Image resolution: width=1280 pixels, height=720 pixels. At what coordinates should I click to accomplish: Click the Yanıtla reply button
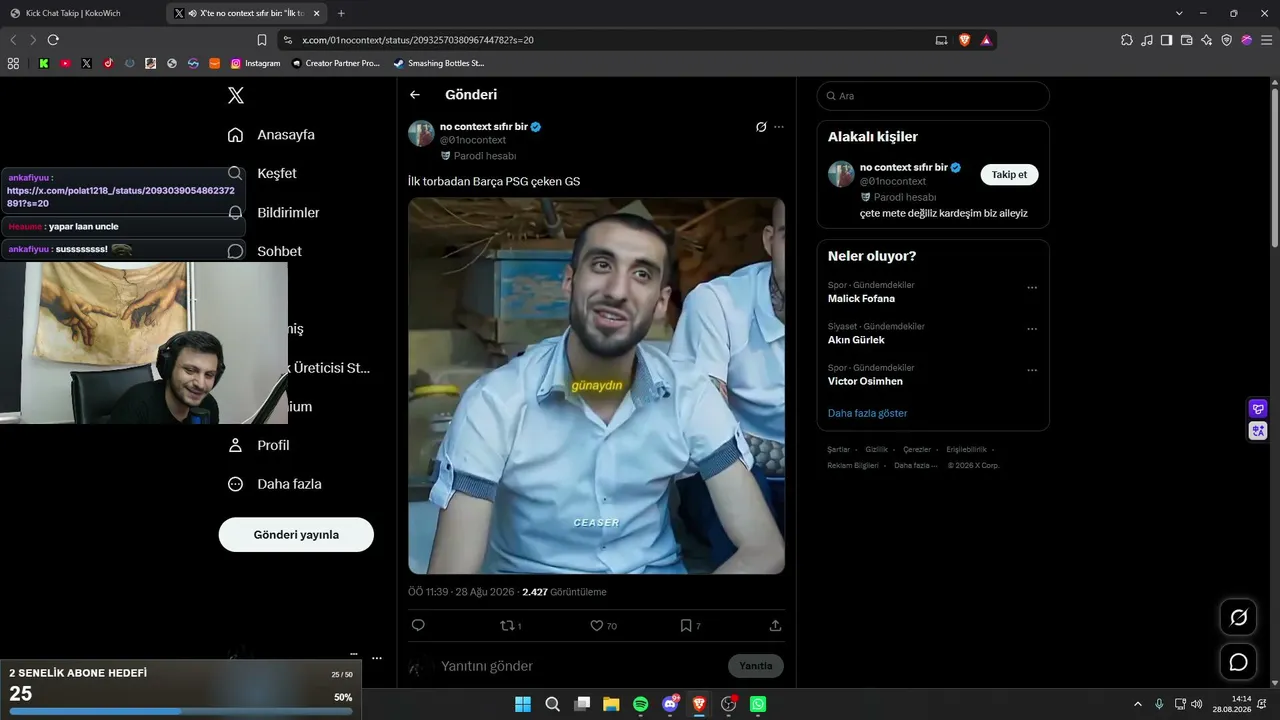756,666
